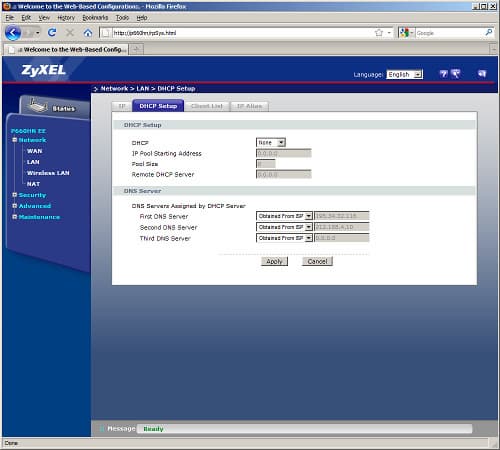Open the Status router icon
Image resolution: width=500 pixels, height=450 pixels.
[39, 105]
